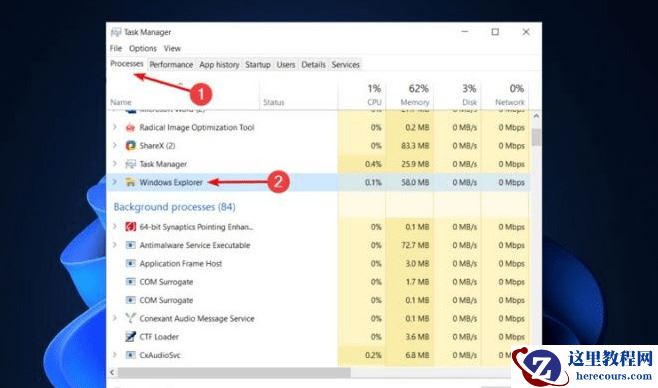Expand the 64-bit Synaptics Pointing row
The image size is (658, 388).
(x=115, y=227)
